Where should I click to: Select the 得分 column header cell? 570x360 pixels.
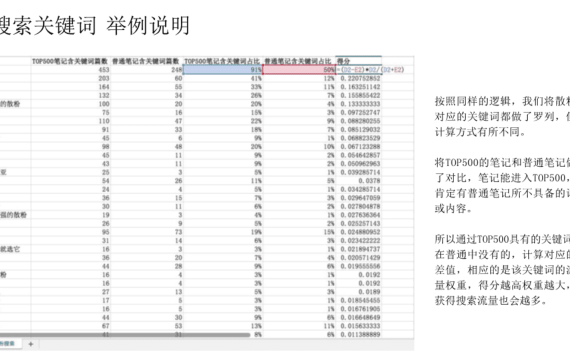pyautogui.click(x=358, y=61)
